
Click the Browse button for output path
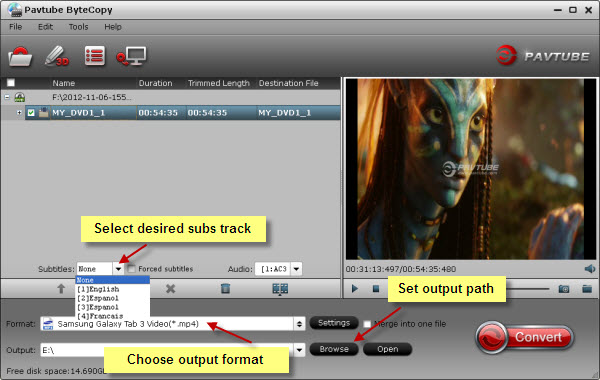(334, 349)
